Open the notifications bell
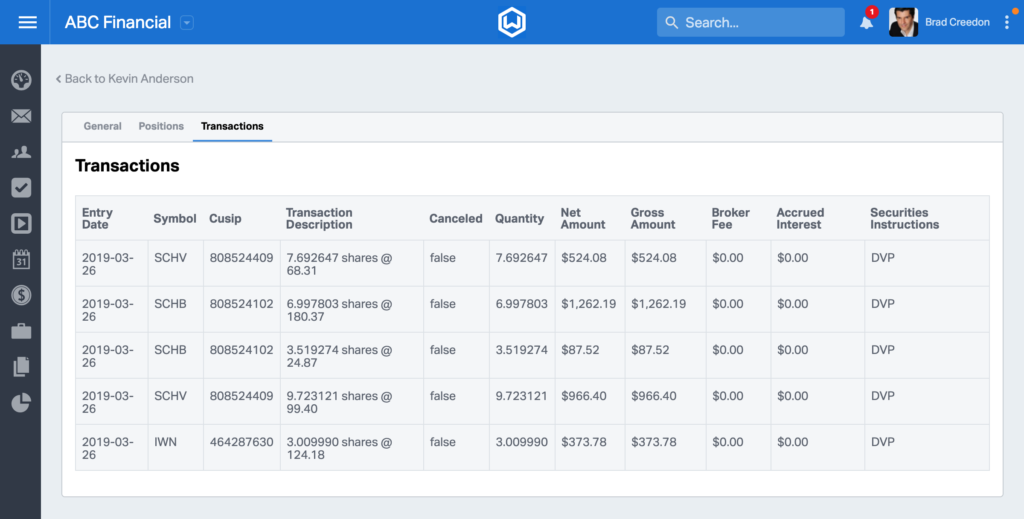1024x519 pixels. pyautogui.click(x=867, y=23)
